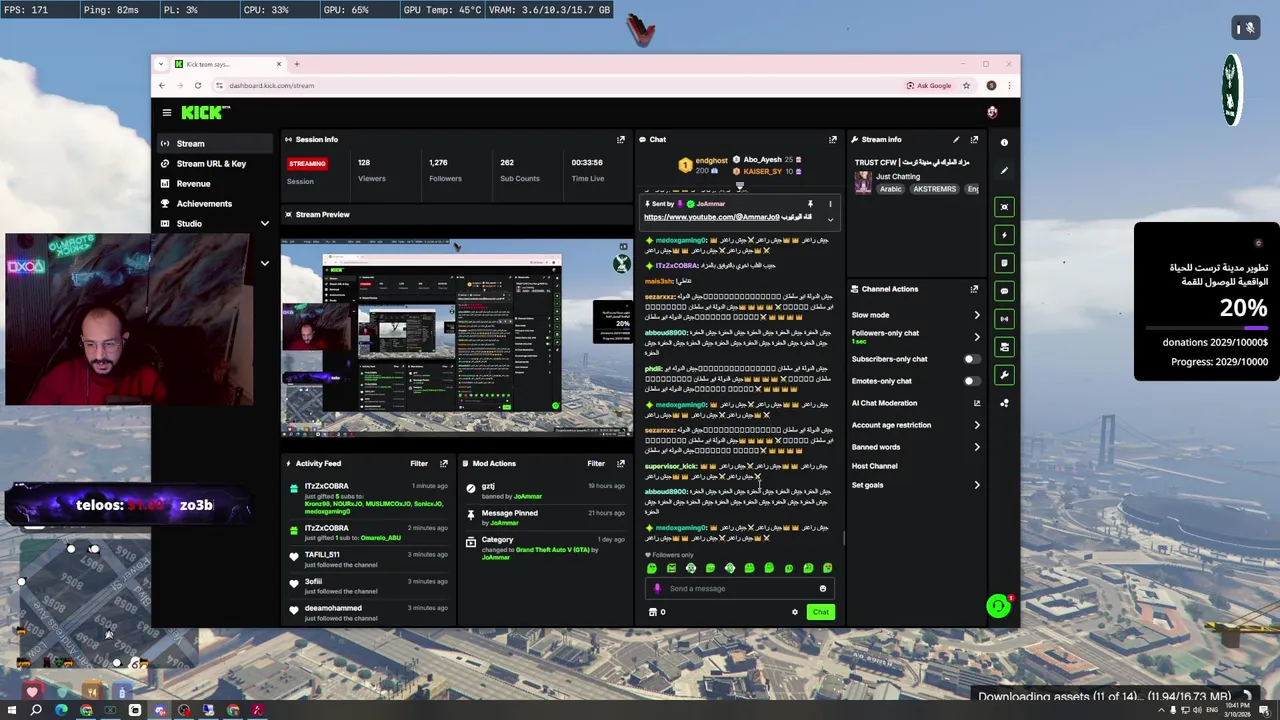
Task: Open Stream in the sidebar
Action: pyautogui.click(x=213, y=143)
